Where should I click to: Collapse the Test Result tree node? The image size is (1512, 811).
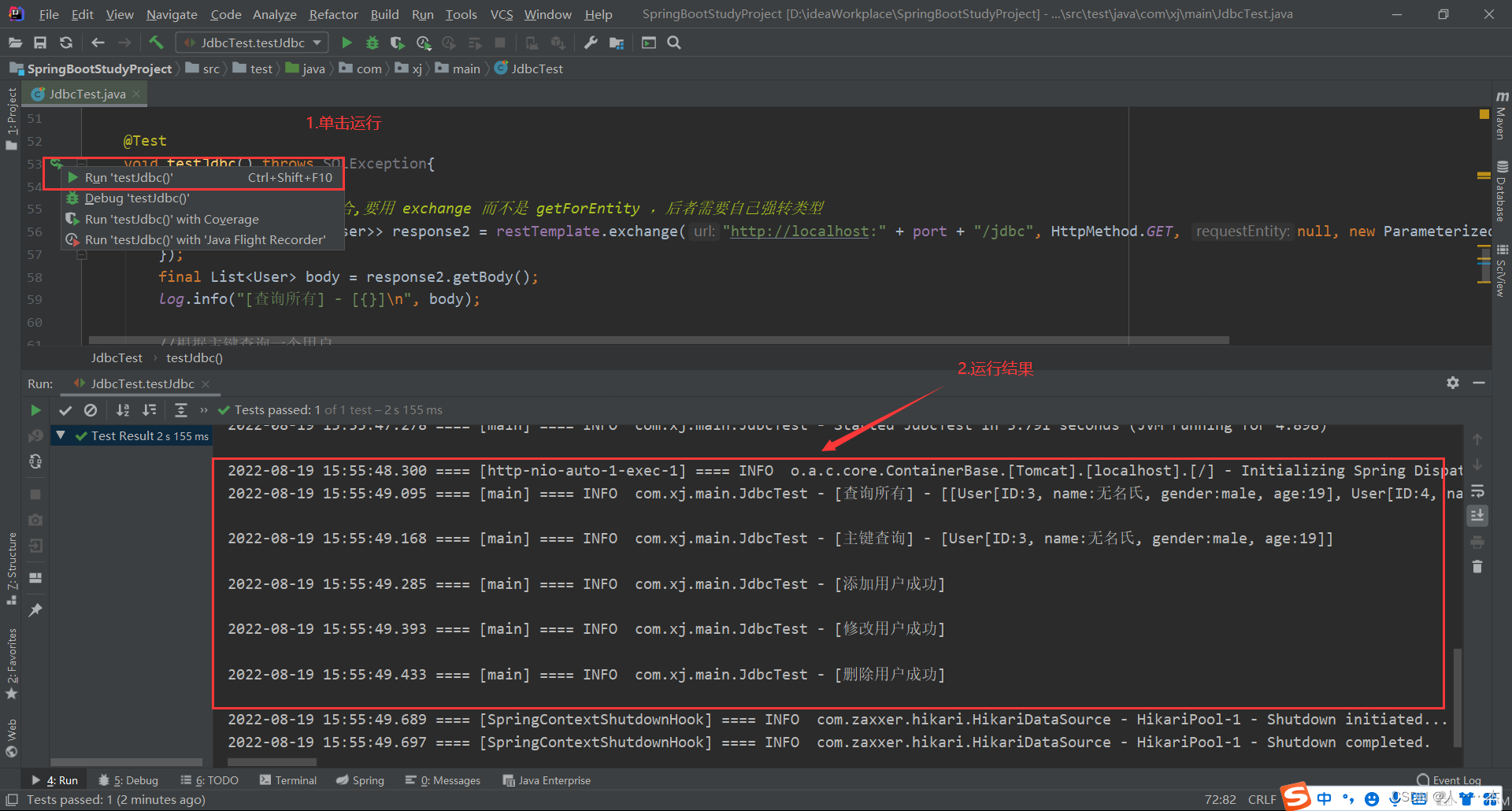pyautogui.click(x=61, y=435)
